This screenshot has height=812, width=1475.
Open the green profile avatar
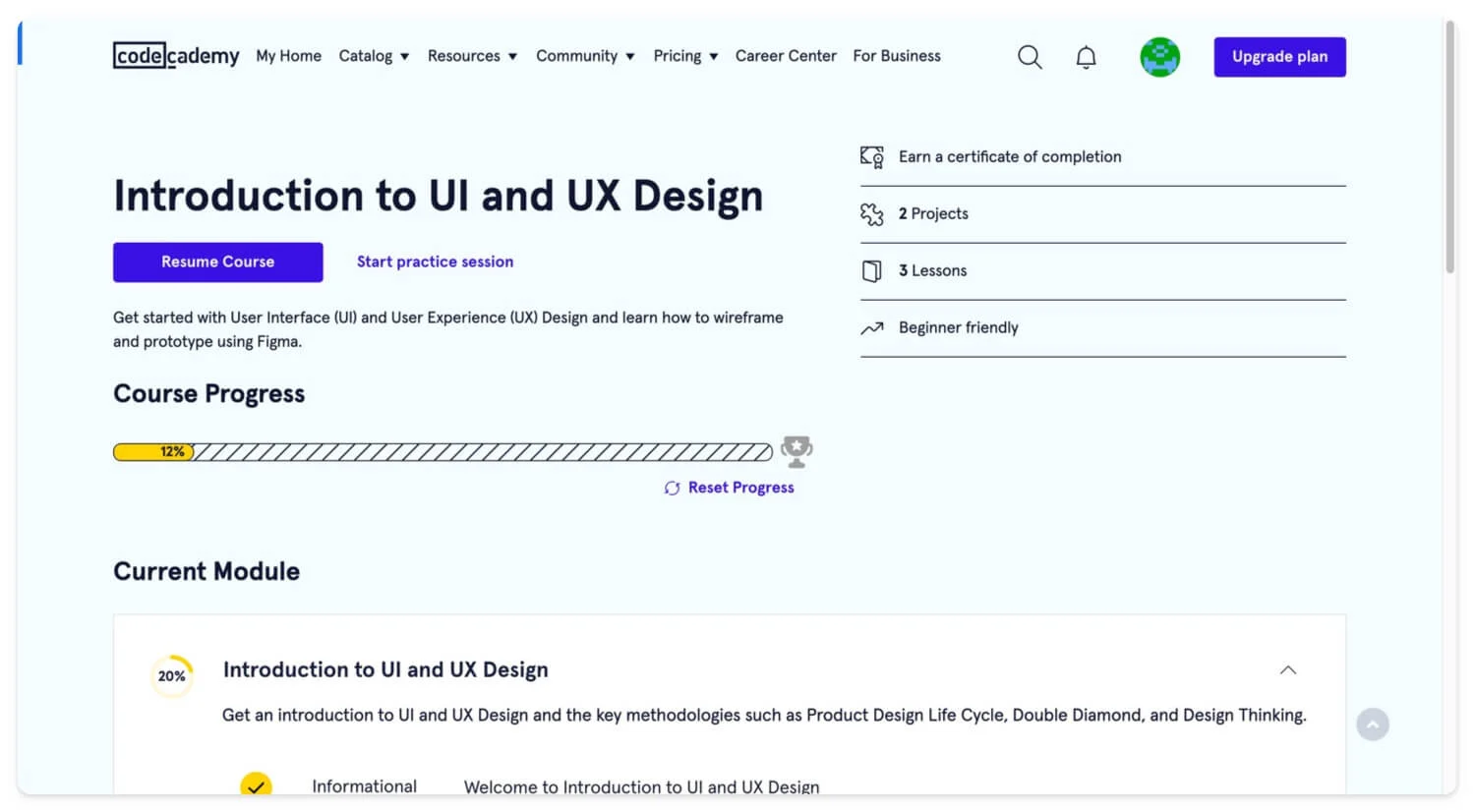1159,57
